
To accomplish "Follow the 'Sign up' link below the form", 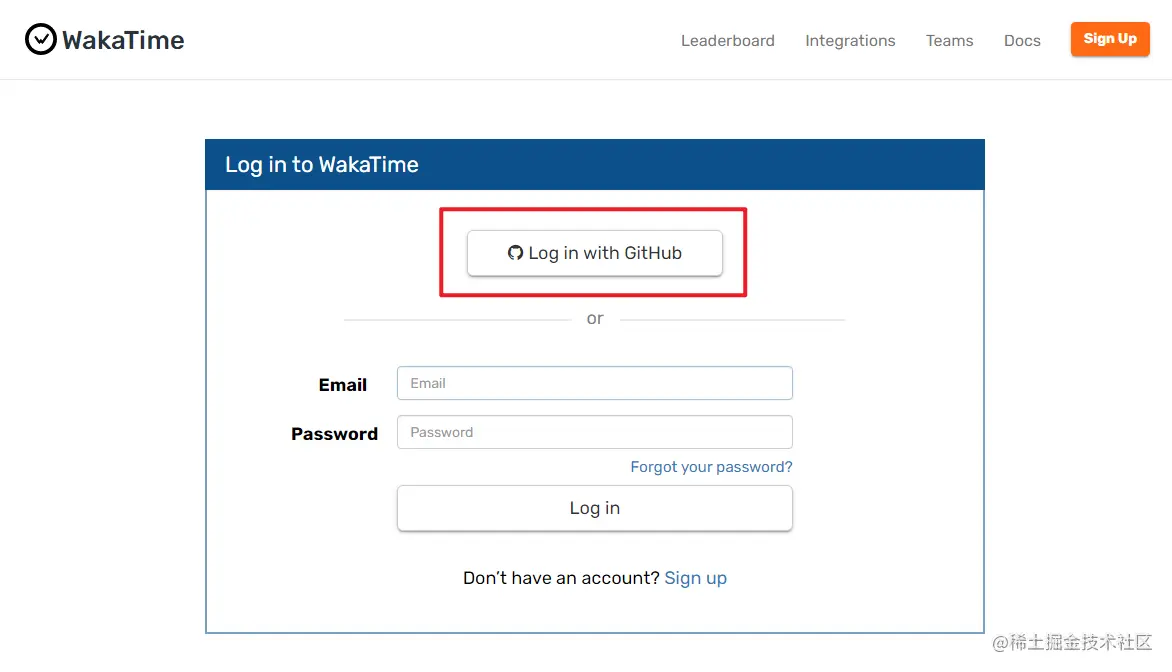I will (x=695, y=578).
